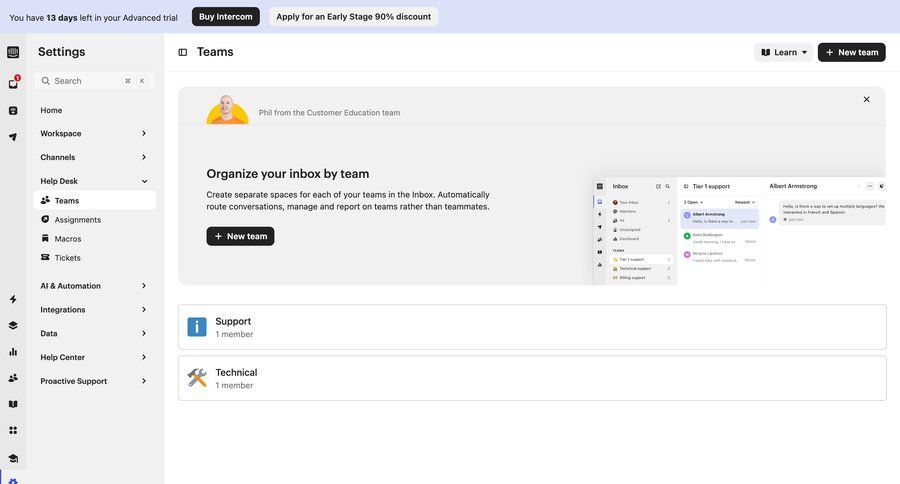Expand the Proactive Support section
This screenshot has height=484, width=900.
pyautogui.click(x=94, y=381)
